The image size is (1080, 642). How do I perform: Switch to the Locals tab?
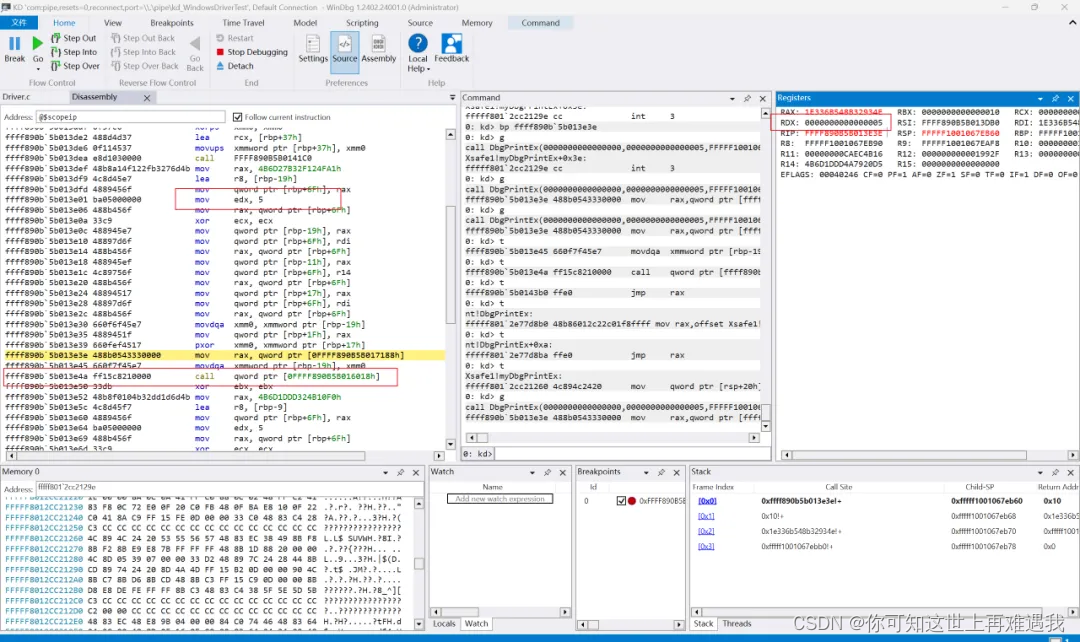444,623
